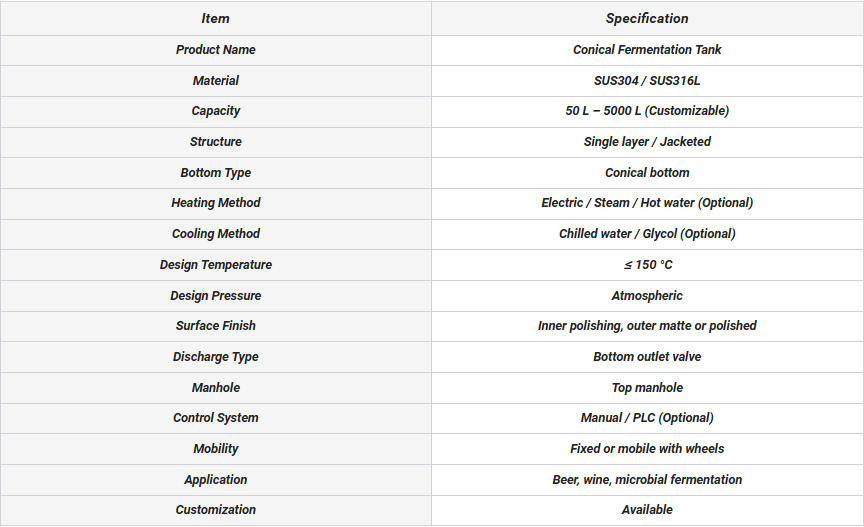Click 'Conical Fermentation Tank' cell
Screen dimensions: 864x527
647,50
